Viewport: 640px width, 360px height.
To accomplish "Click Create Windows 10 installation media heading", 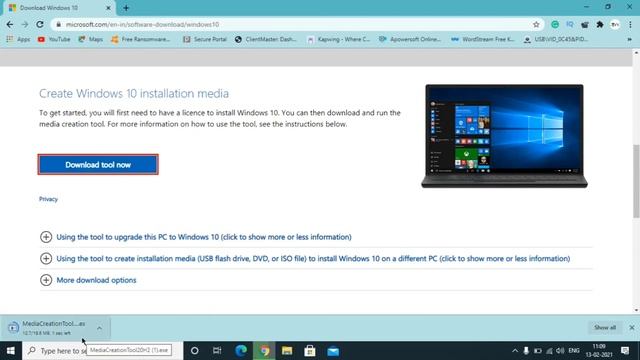I will point(134,93).
